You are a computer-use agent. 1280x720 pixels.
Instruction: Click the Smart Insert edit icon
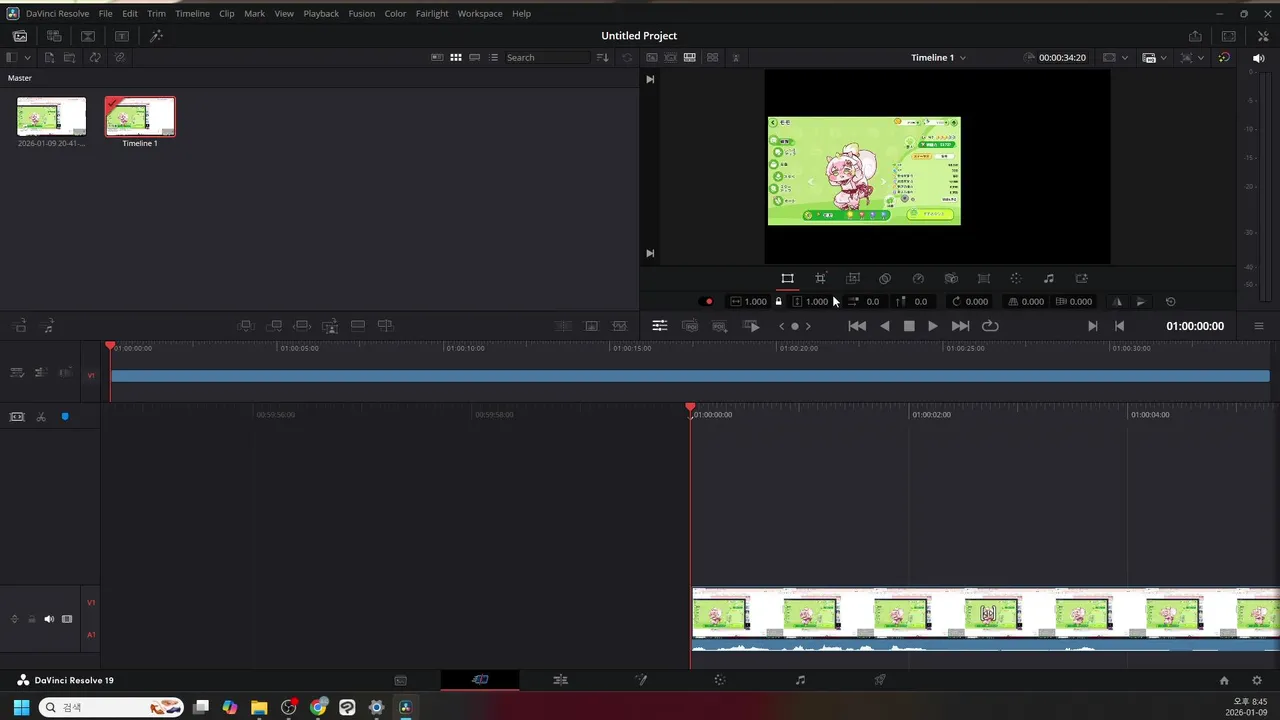[x=246, y=326]
